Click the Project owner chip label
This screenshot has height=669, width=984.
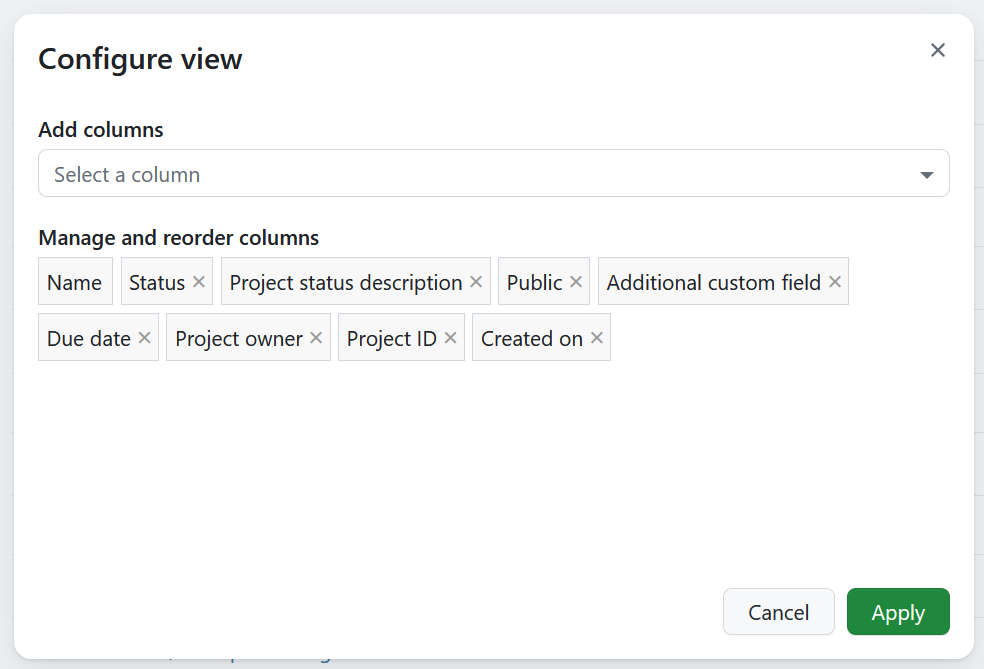(x=239, y=338)
